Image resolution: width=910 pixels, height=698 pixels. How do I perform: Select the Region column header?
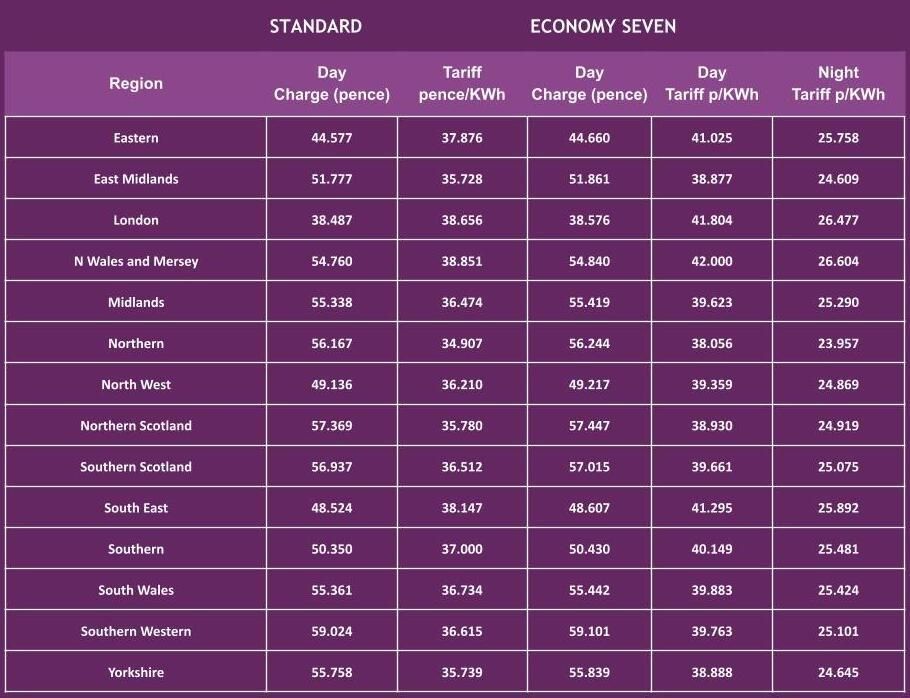click(x=136, y=84)
